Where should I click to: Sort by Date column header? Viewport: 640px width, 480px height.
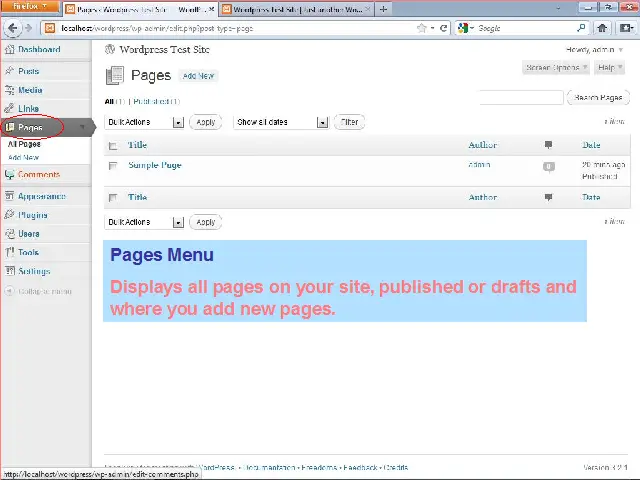click(x=591, y=145)
